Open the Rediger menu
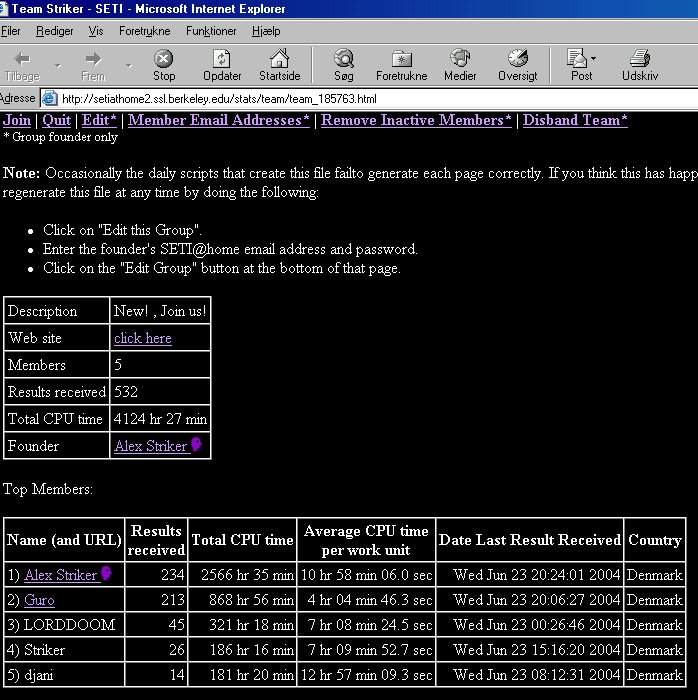 point(54,31)
